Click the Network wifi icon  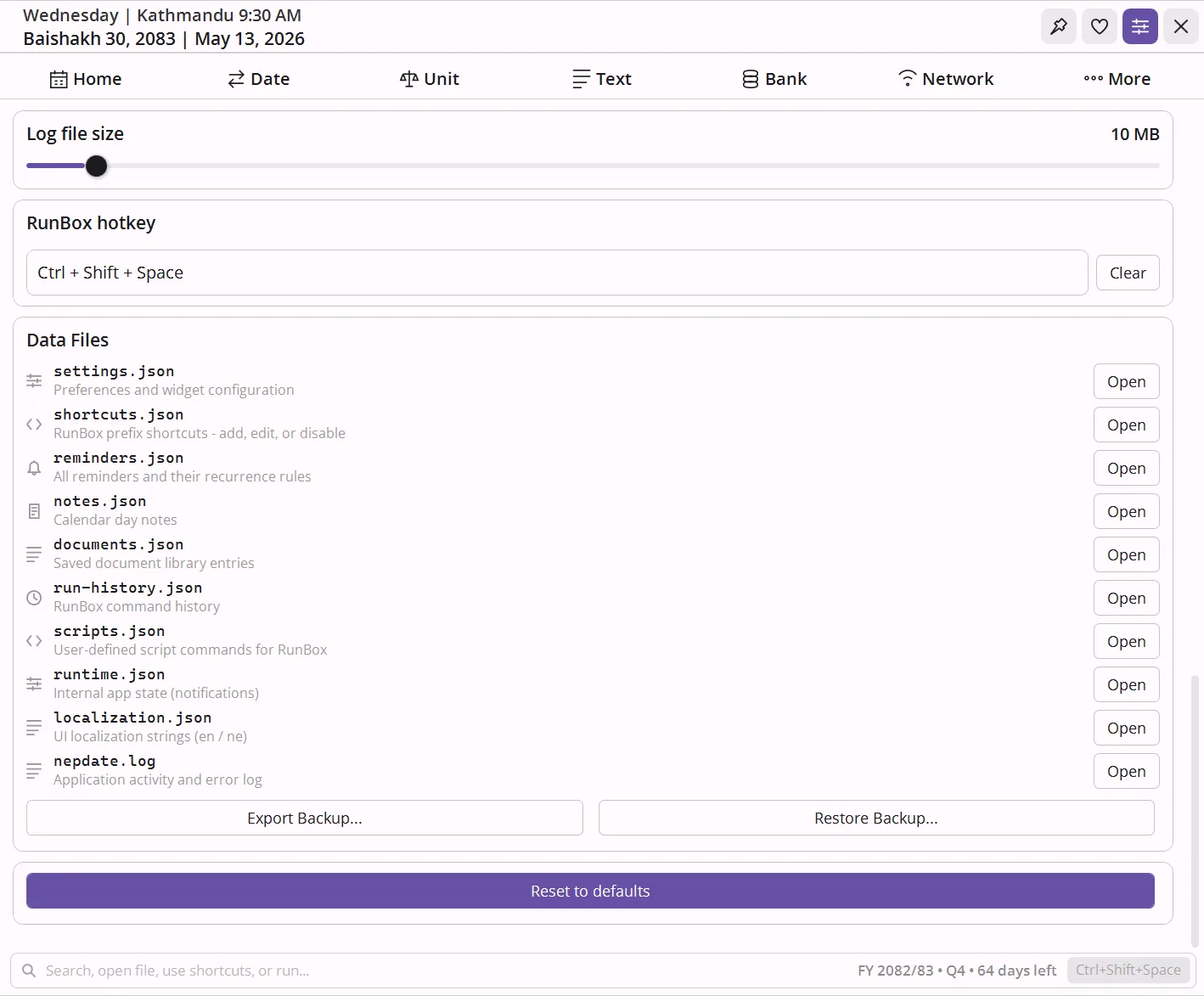(x=908, y=79)
